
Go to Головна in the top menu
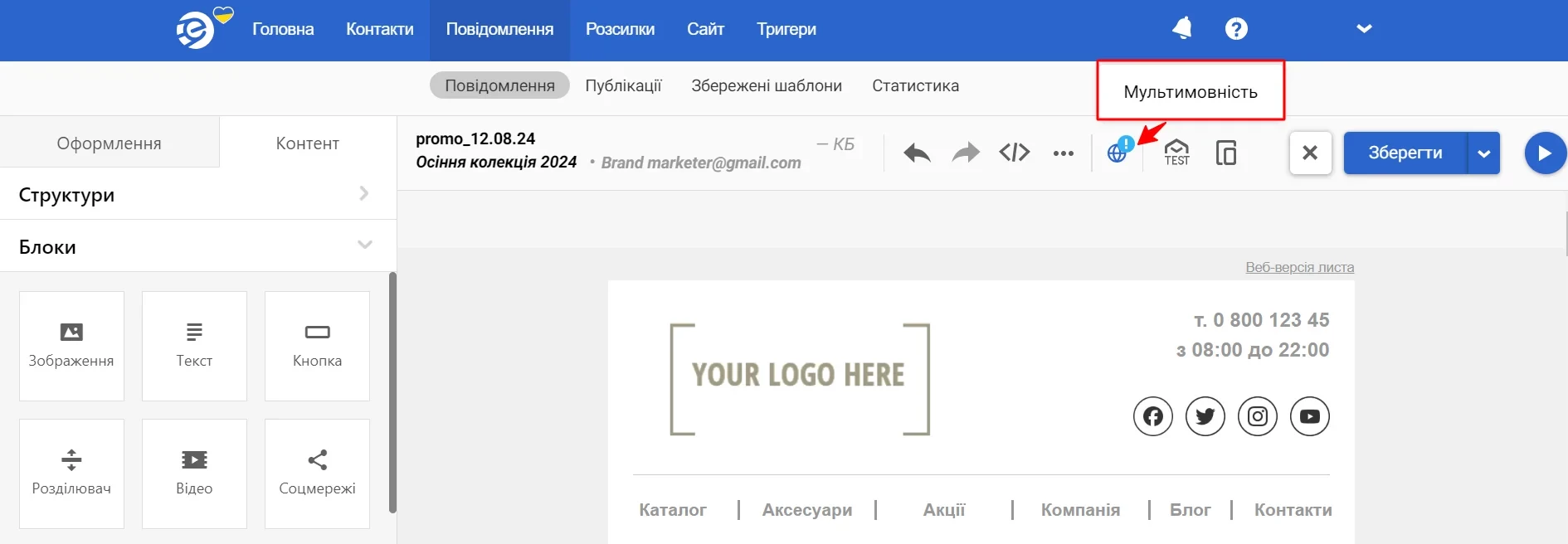tap(283, 29)
